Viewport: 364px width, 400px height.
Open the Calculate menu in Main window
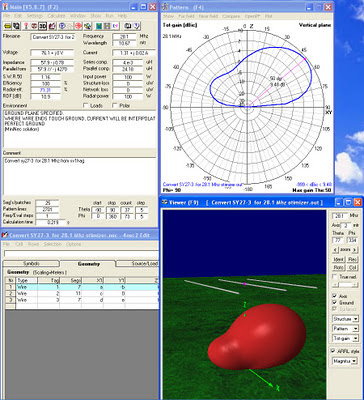[57, 16]
